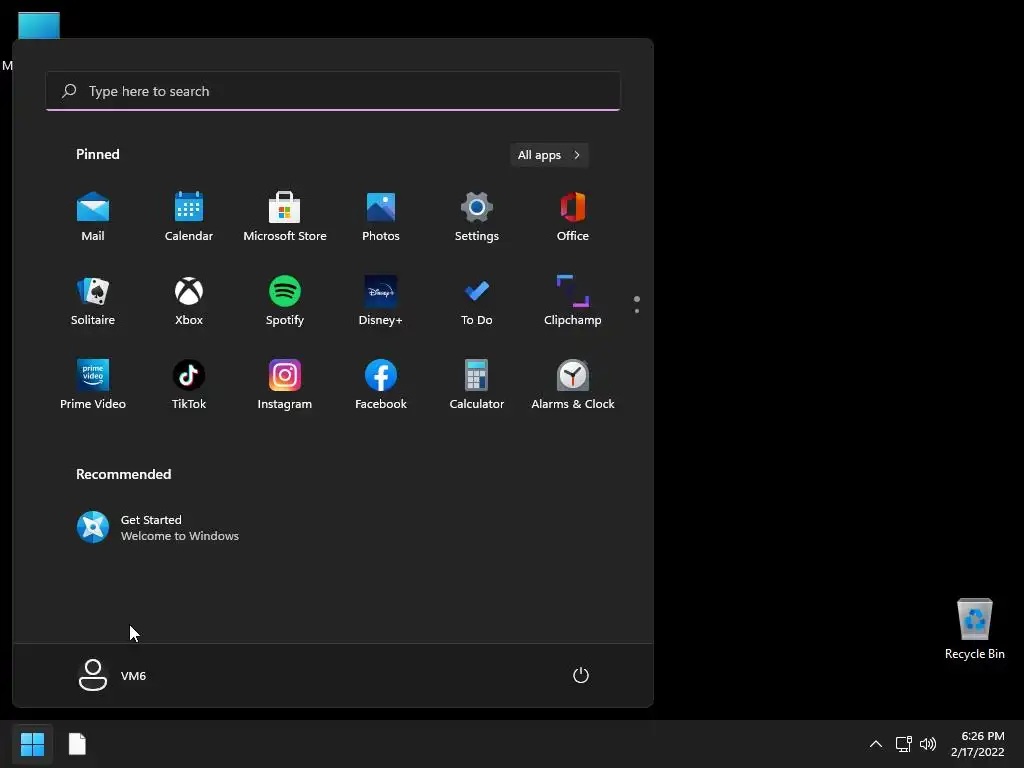
Task: Launch Spotify
Action: [285, 301]
